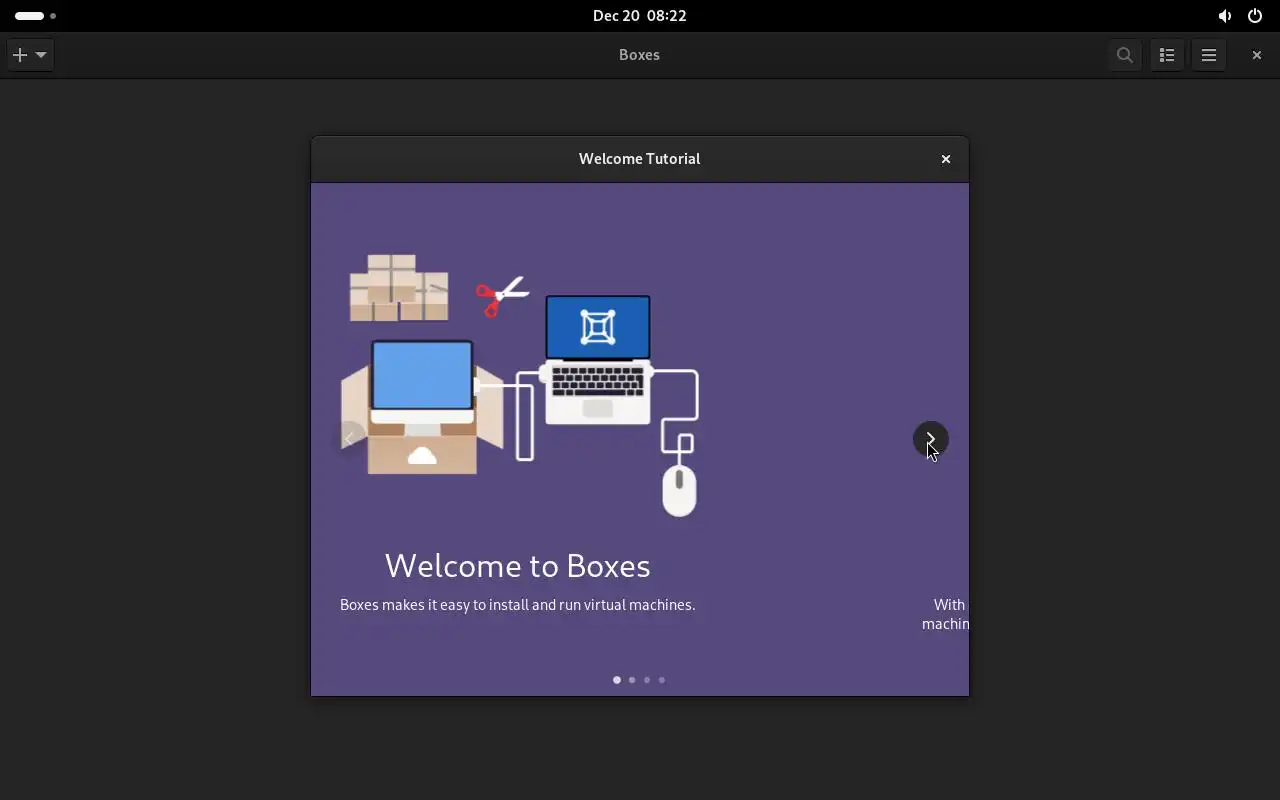This screenshot has width=1280, height=800.
Task: Click the Boxes makes it easy description text
Action: tap(518, 605)
